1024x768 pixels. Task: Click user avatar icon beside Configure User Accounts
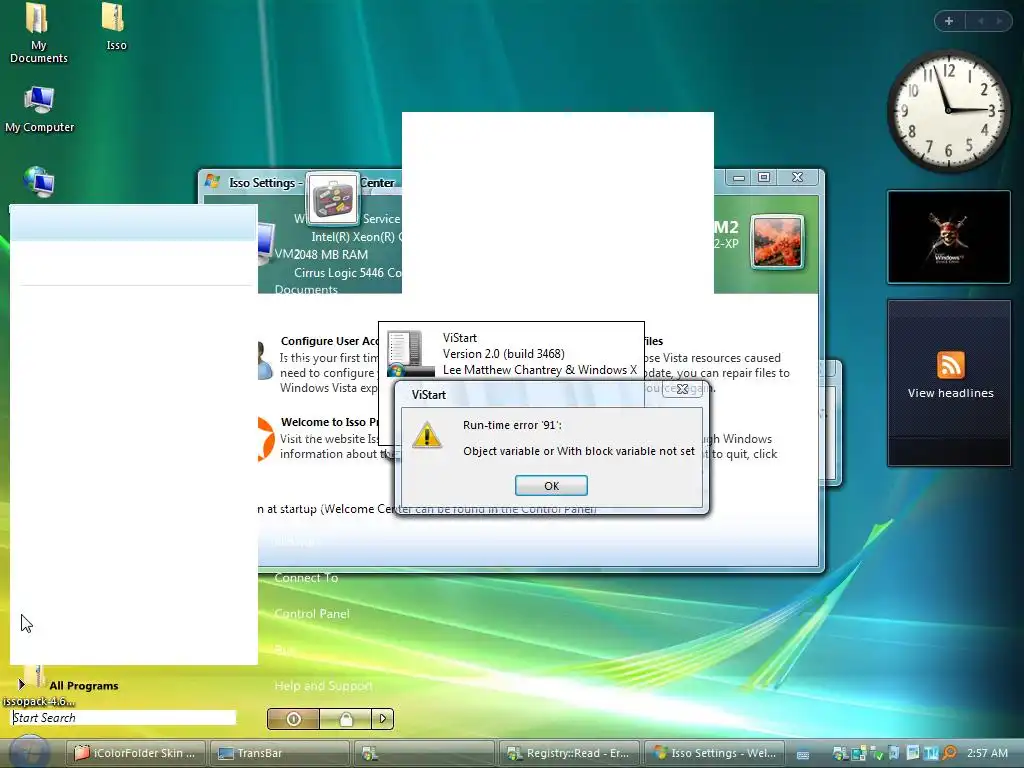(265, 360)
